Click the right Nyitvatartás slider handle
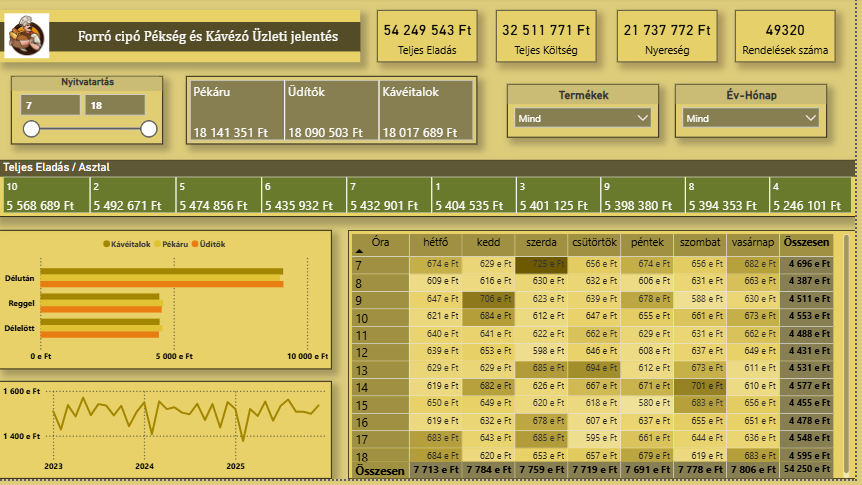Screen dimensions: 862x485 pos(148,129)
